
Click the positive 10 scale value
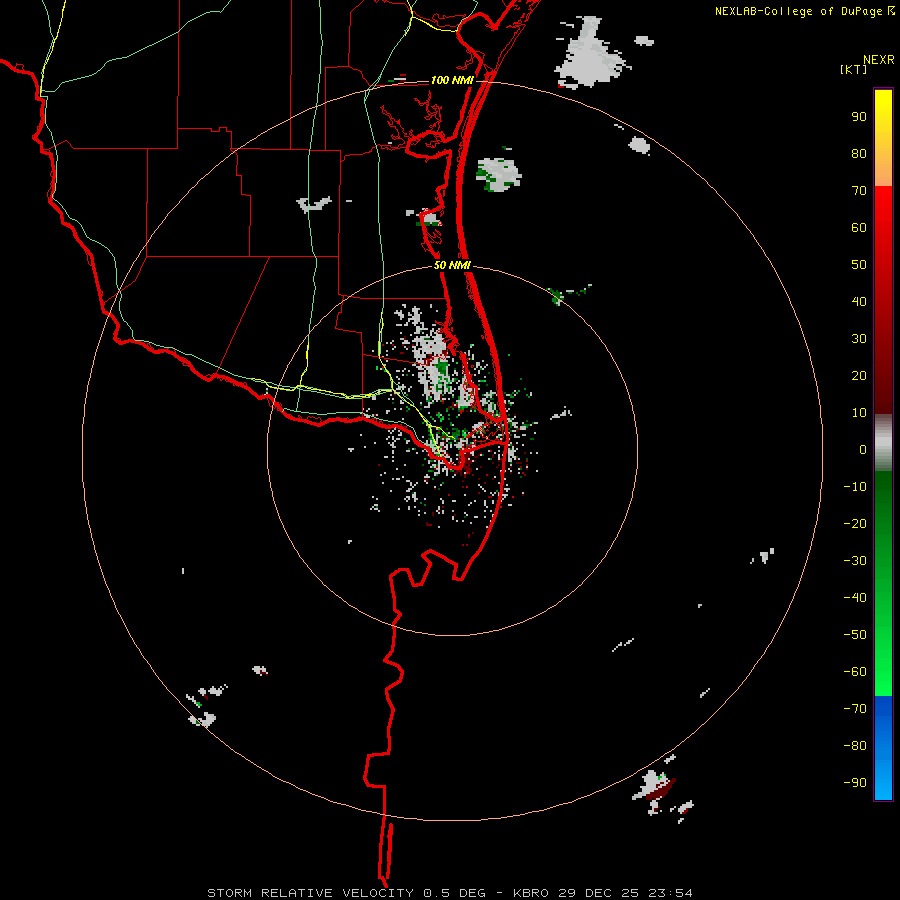click(x=859, y=413)
